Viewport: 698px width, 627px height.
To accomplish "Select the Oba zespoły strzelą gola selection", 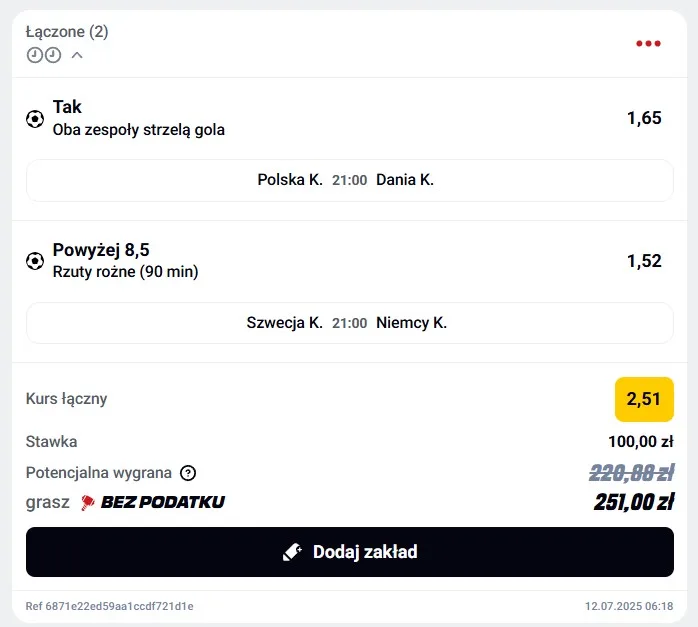I will click(x=138, y=130).
